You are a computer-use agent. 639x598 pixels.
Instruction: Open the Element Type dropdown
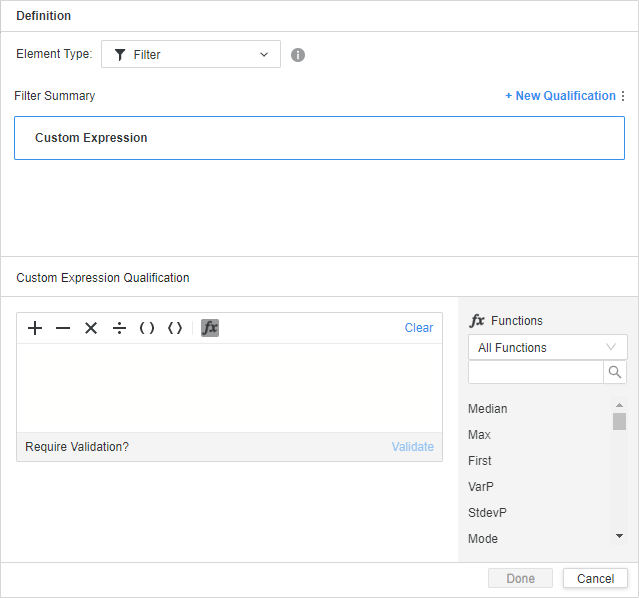[190, 55]
